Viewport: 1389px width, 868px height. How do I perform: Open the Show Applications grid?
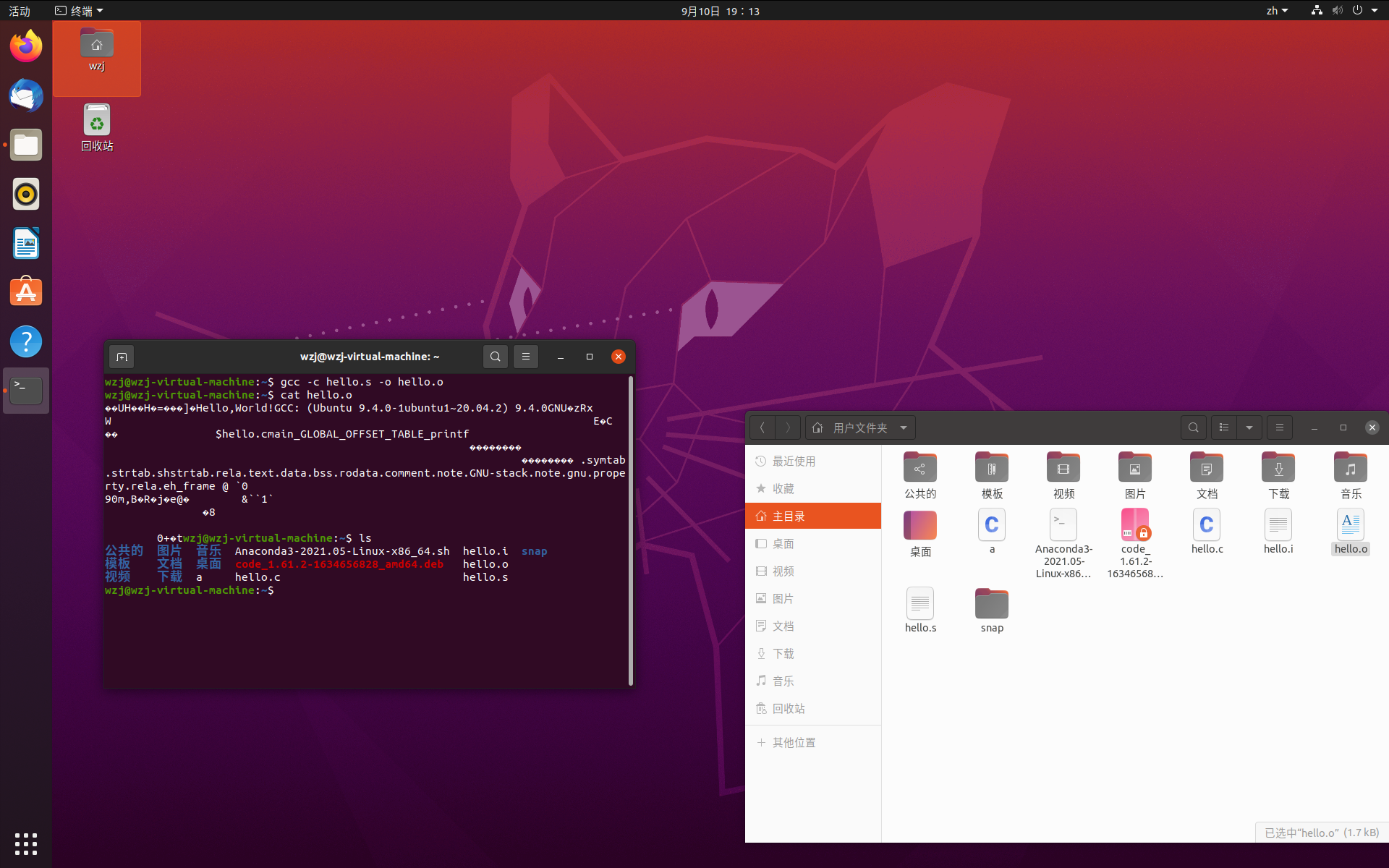point(26,843)
